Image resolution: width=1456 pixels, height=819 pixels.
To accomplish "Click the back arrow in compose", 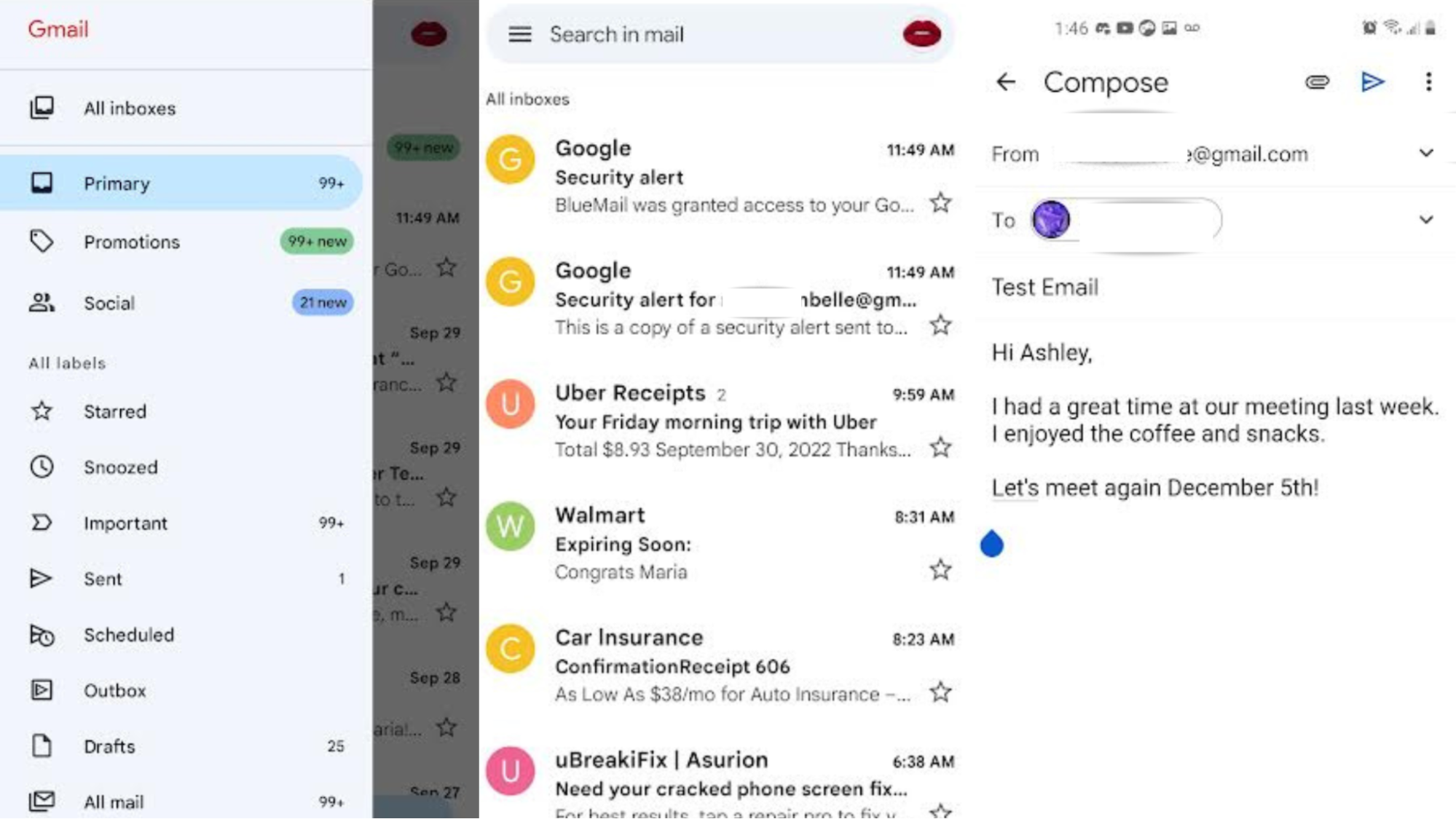I will coord(1006,81).
